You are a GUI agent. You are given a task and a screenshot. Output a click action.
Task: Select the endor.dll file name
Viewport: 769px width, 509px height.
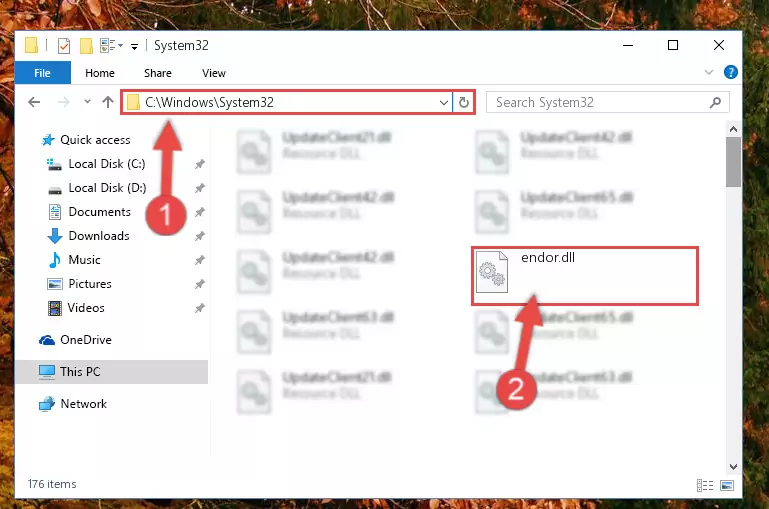pos(548,258)
